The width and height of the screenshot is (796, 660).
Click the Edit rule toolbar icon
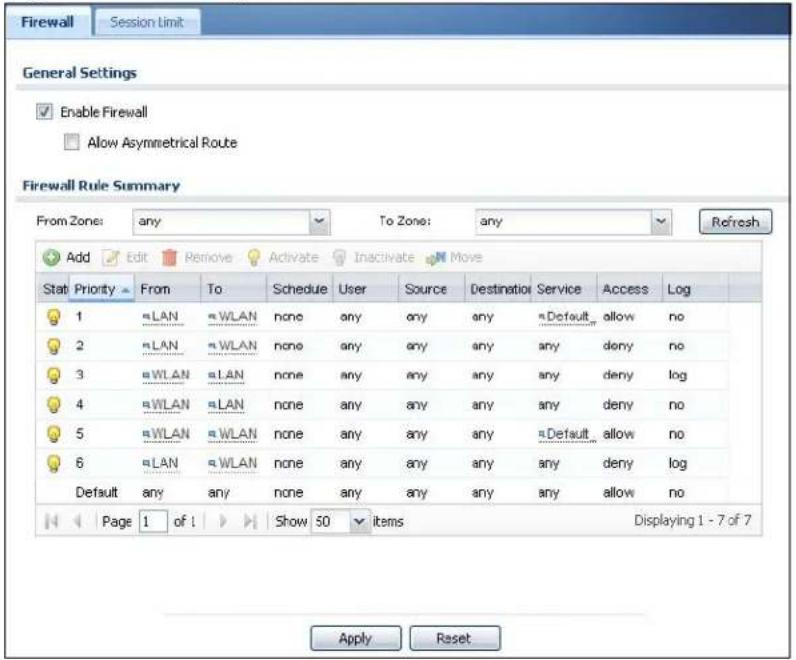coord(111,257)
